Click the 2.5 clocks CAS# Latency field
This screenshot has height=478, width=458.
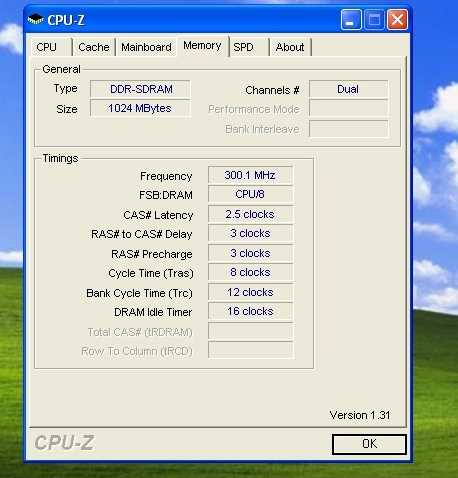tap(250, 214)
